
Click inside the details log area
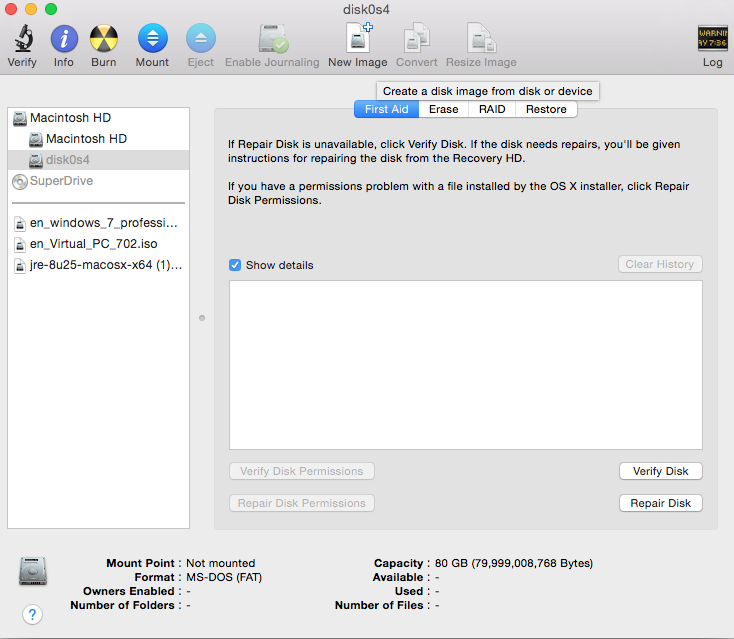[x=466, y=365]
